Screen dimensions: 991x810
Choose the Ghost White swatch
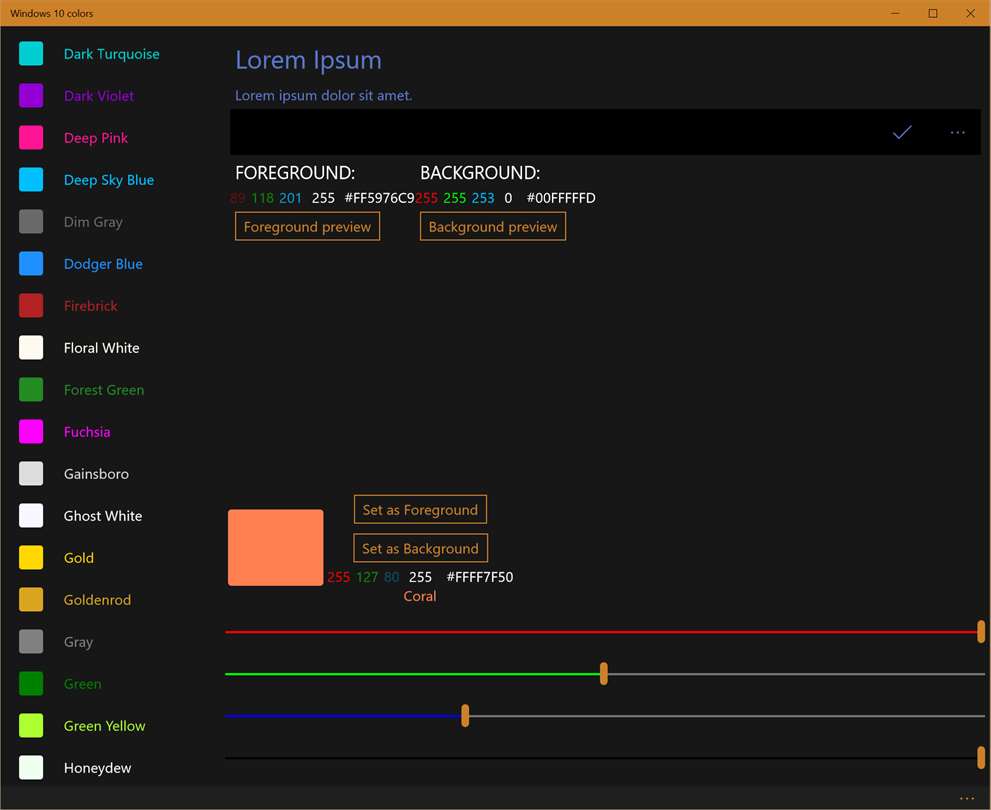click(31, 516)
